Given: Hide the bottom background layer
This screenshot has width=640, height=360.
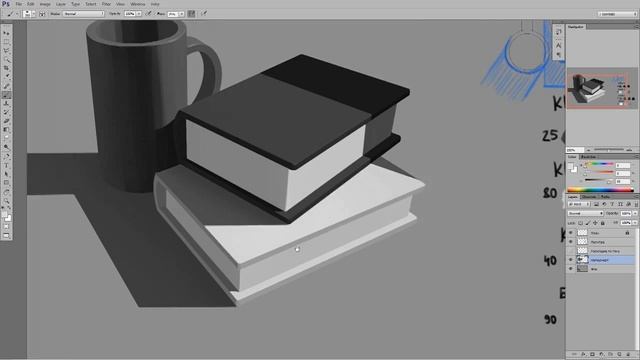Looking at the screenshot, I should (x=571, y=269).
